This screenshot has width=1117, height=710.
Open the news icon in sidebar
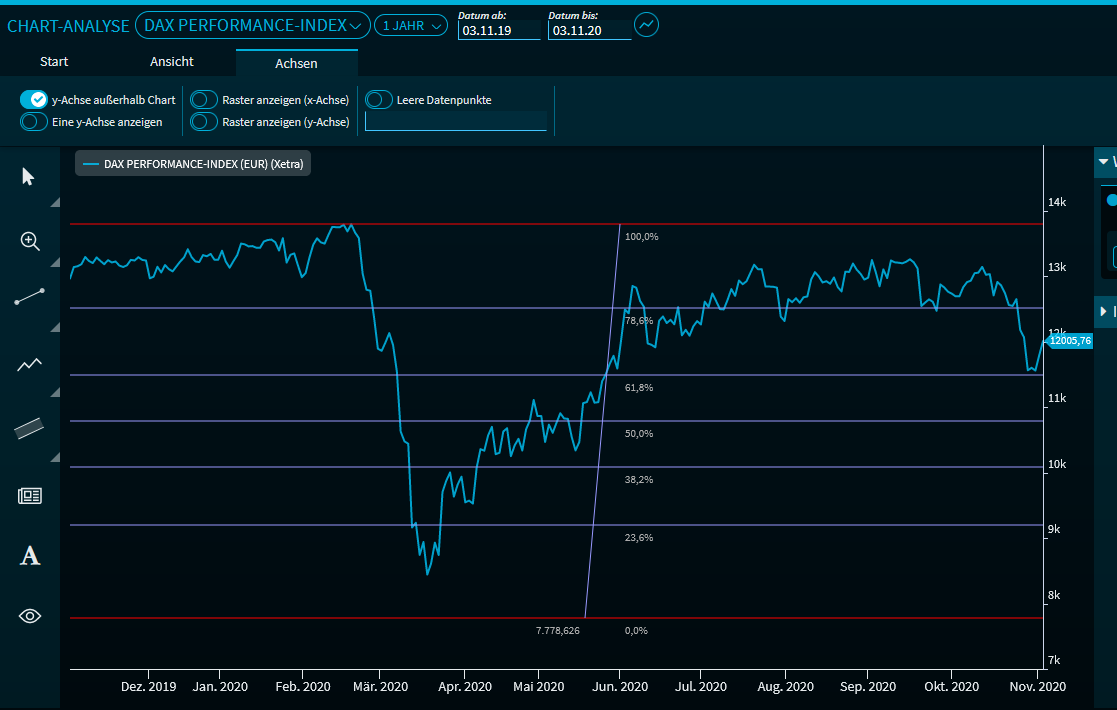click(x=30, y=495)
